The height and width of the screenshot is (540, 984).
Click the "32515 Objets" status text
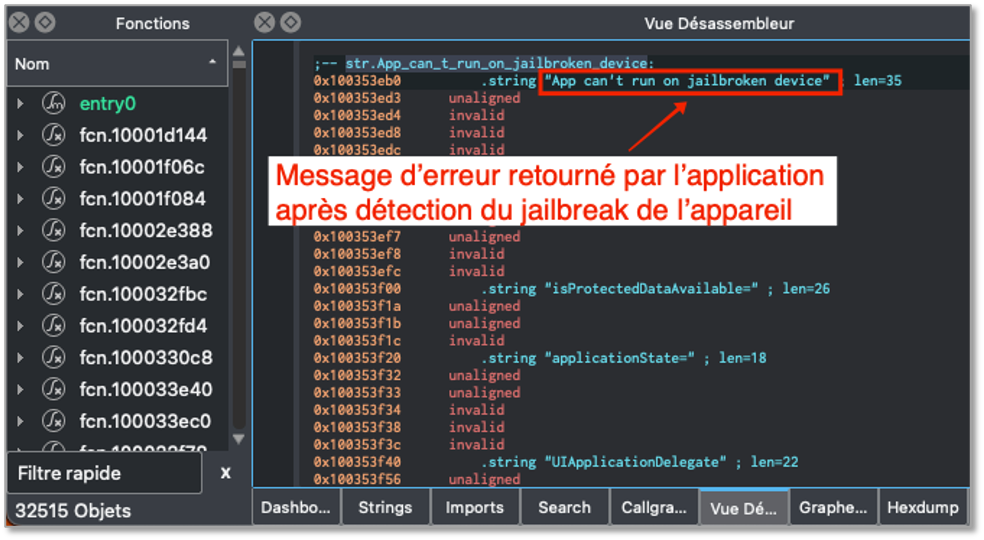(73, 510)
